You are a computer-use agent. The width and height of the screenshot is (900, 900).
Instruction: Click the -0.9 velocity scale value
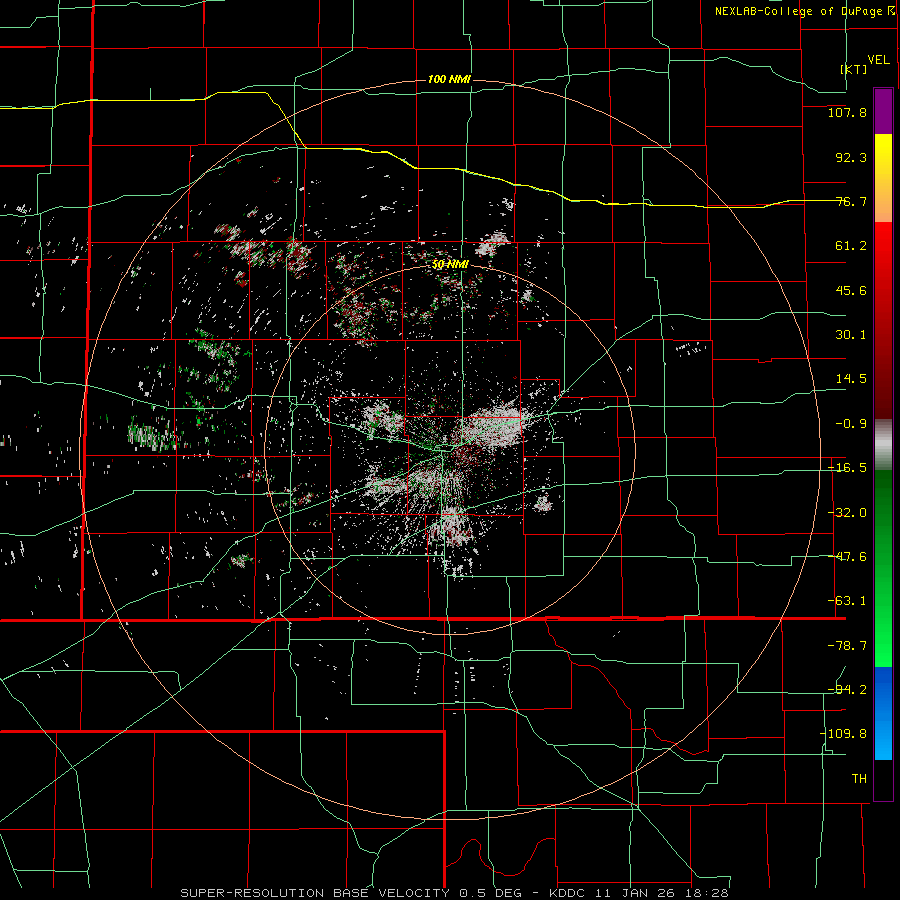[x=851, y=424]
